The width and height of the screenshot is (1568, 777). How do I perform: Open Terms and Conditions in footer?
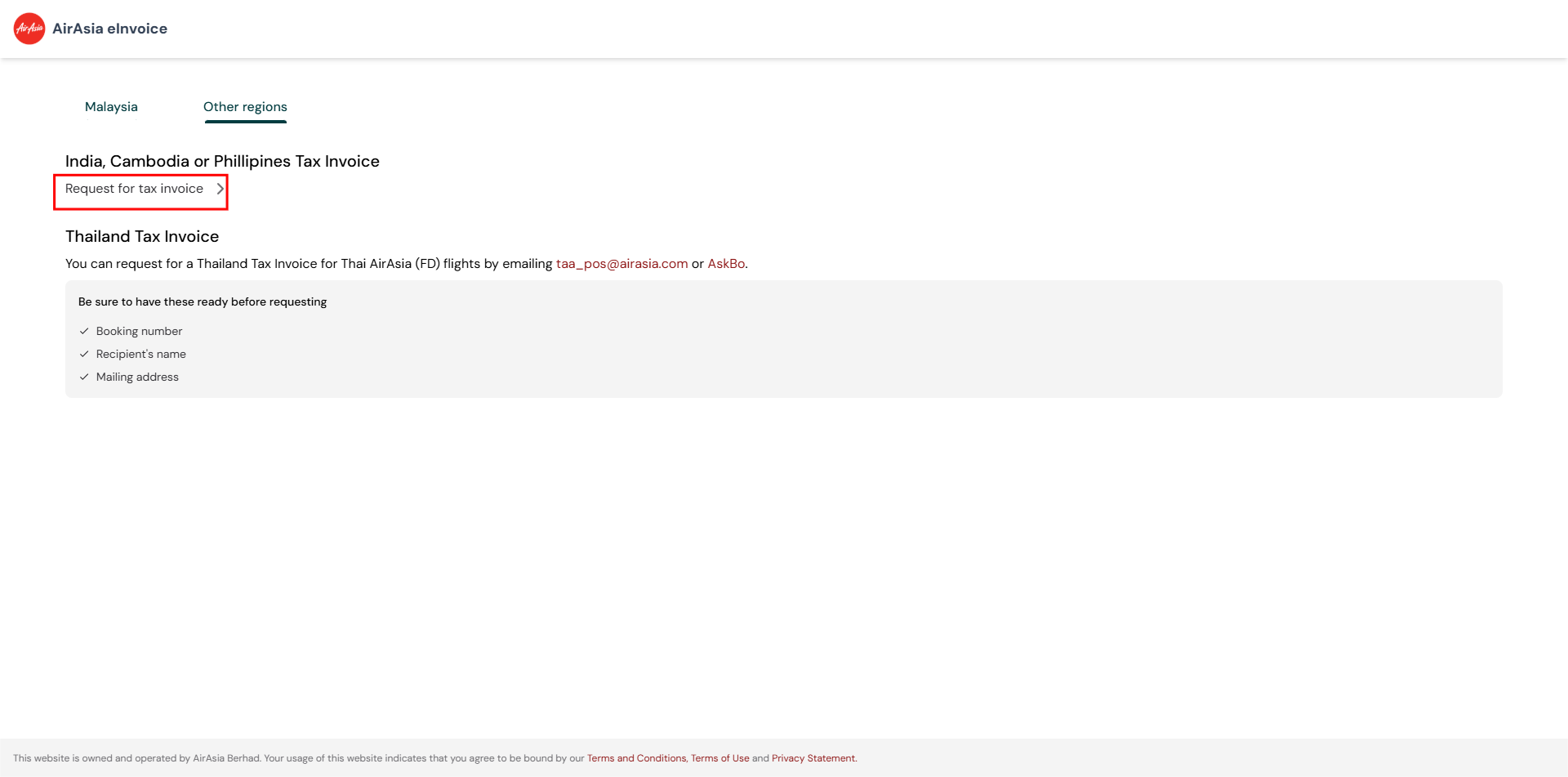tap(636, 758)
